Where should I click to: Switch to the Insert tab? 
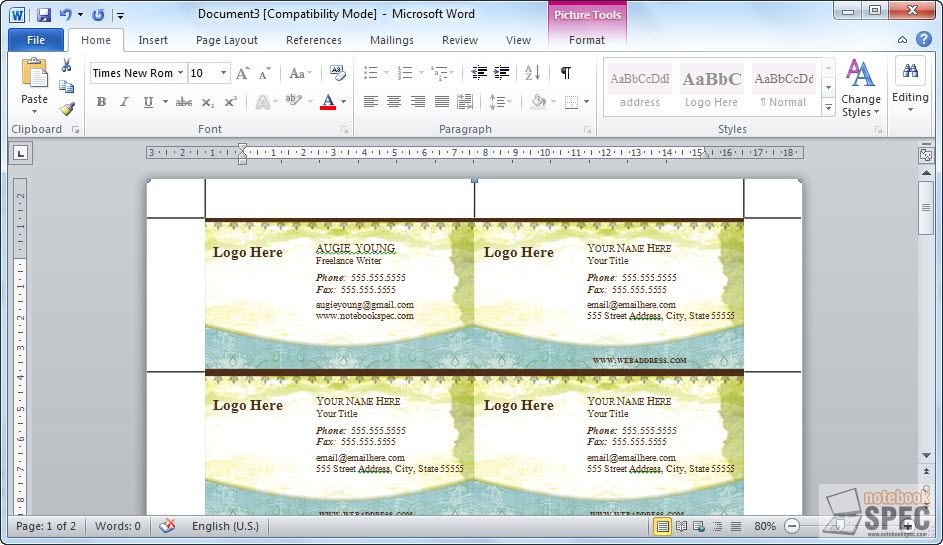pos(153,40)
